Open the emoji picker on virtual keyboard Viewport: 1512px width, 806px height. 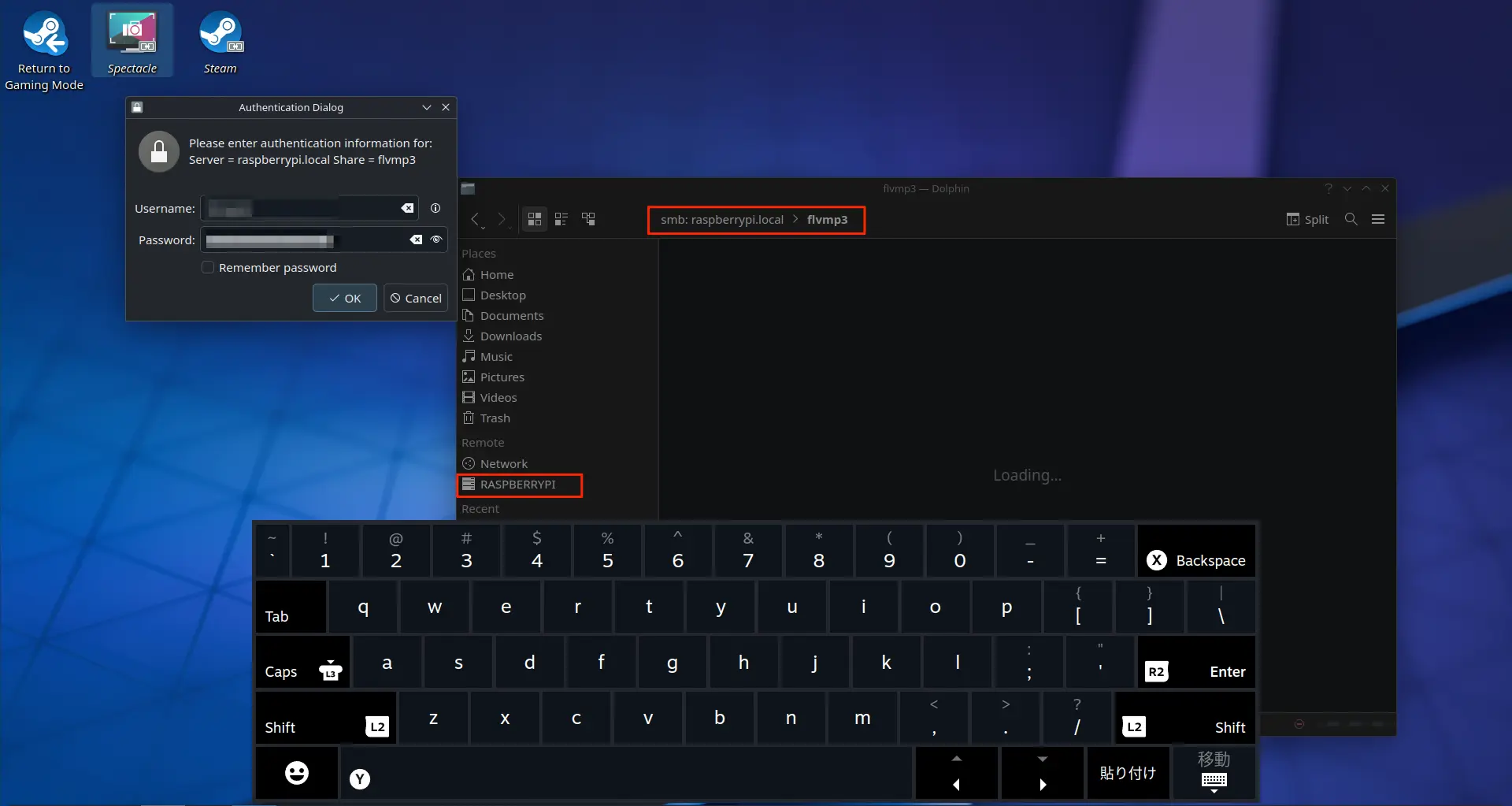pos(297,773)
